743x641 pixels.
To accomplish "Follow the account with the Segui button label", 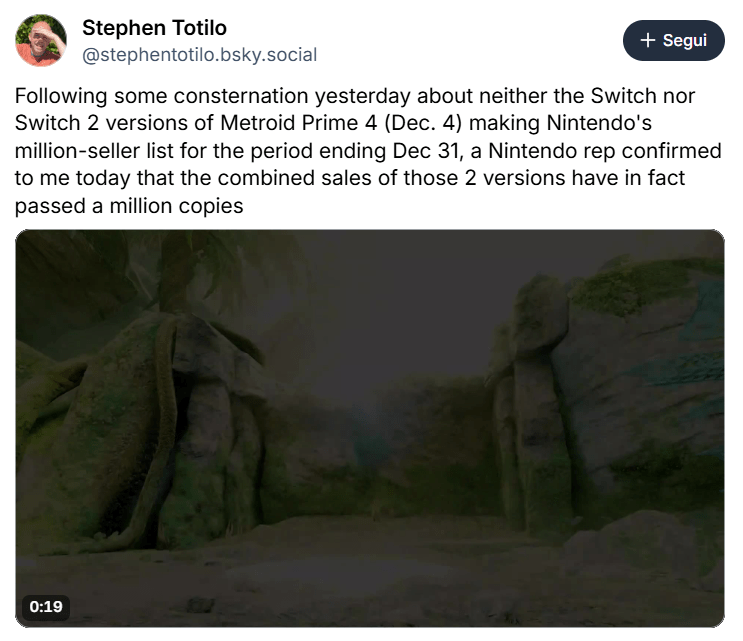I will 685,41.
